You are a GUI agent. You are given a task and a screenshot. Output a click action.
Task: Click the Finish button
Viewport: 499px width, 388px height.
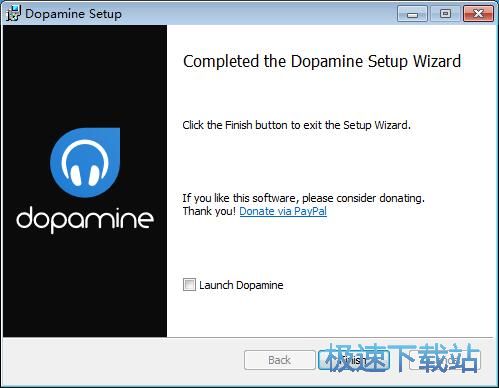353,360
